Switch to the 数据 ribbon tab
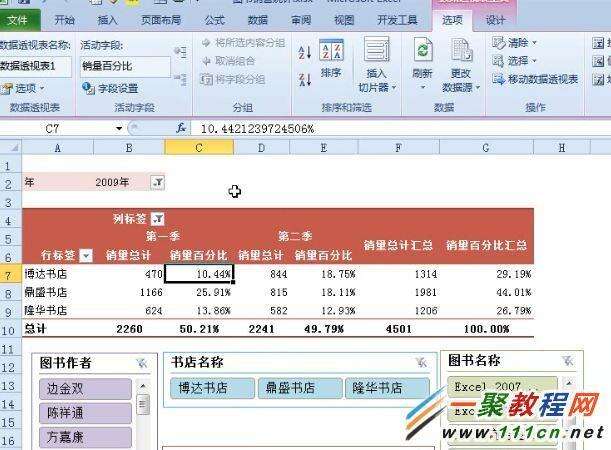The height and width of the screenshot is (450, 611). click(258, 20)
